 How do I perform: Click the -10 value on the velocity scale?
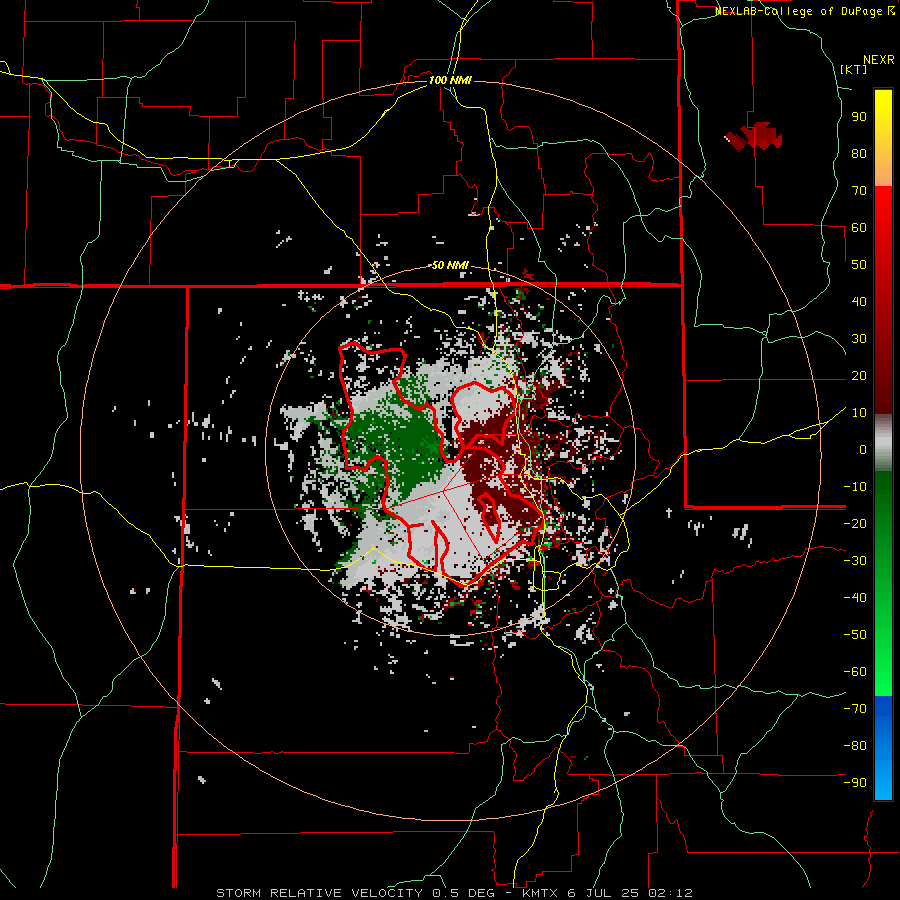[855, 487]
